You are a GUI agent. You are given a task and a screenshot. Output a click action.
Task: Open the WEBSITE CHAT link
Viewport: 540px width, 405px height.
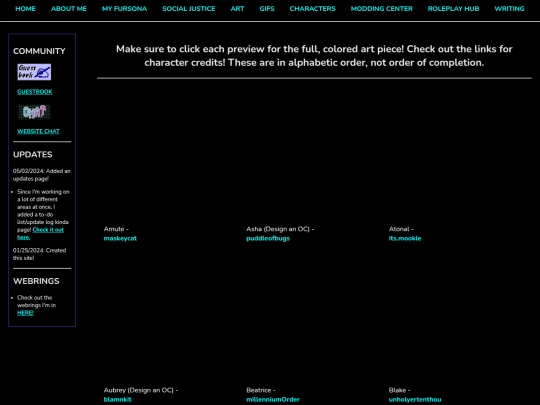click(x=39, y=131)
